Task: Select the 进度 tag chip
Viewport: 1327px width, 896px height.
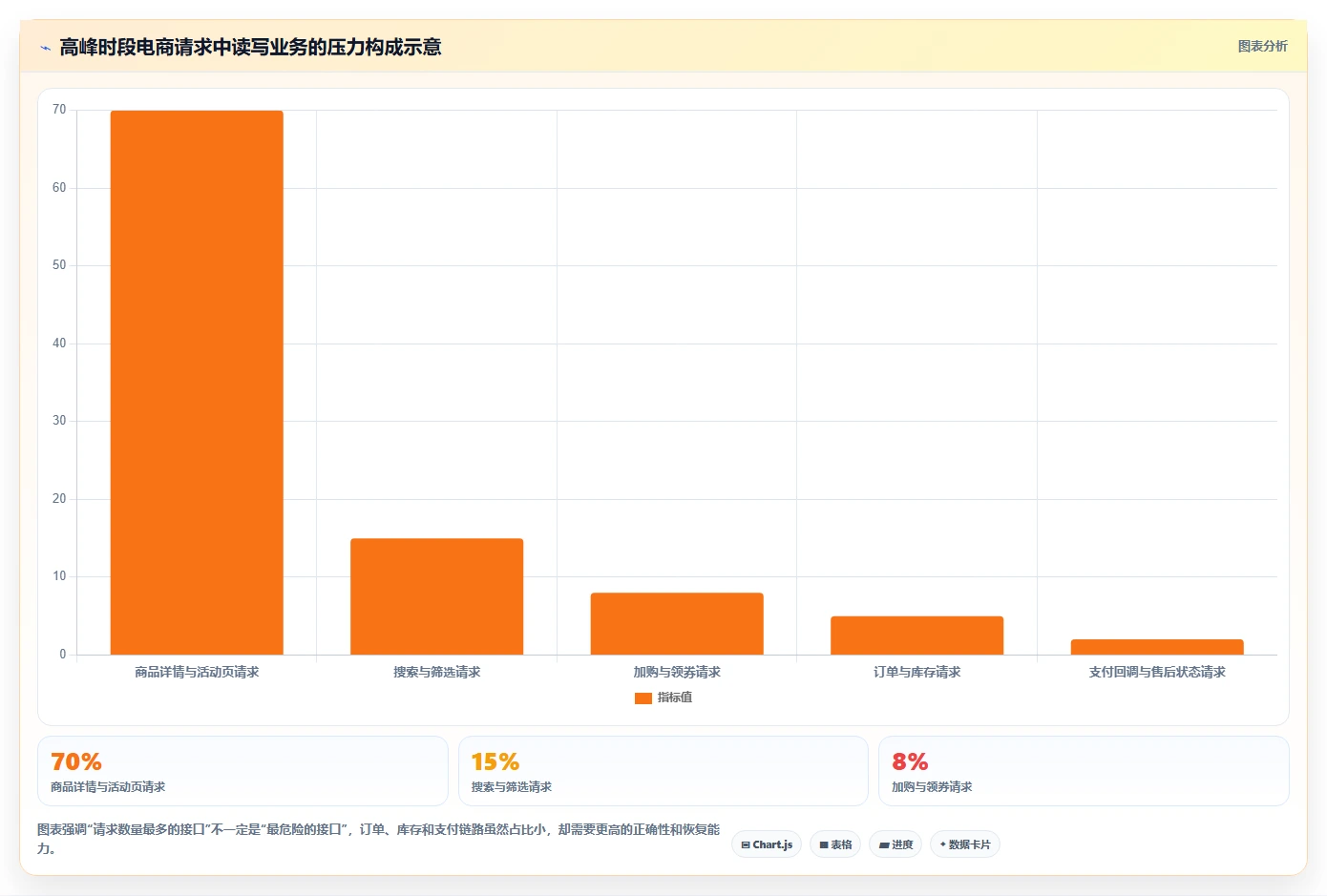Action: 895,844
